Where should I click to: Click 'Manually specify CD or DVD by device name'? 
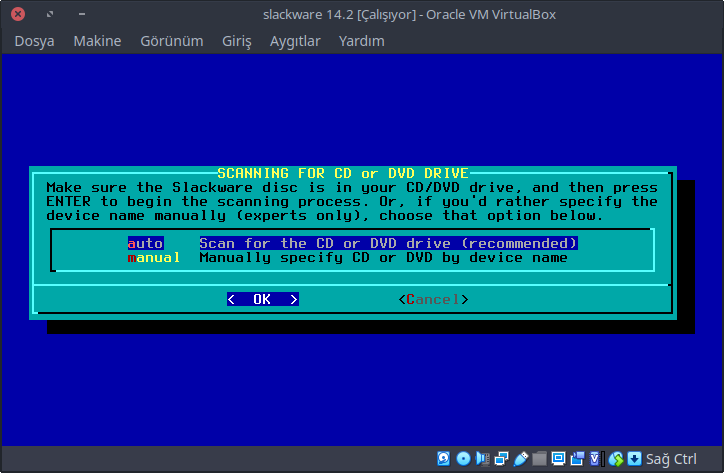point(383,258)
